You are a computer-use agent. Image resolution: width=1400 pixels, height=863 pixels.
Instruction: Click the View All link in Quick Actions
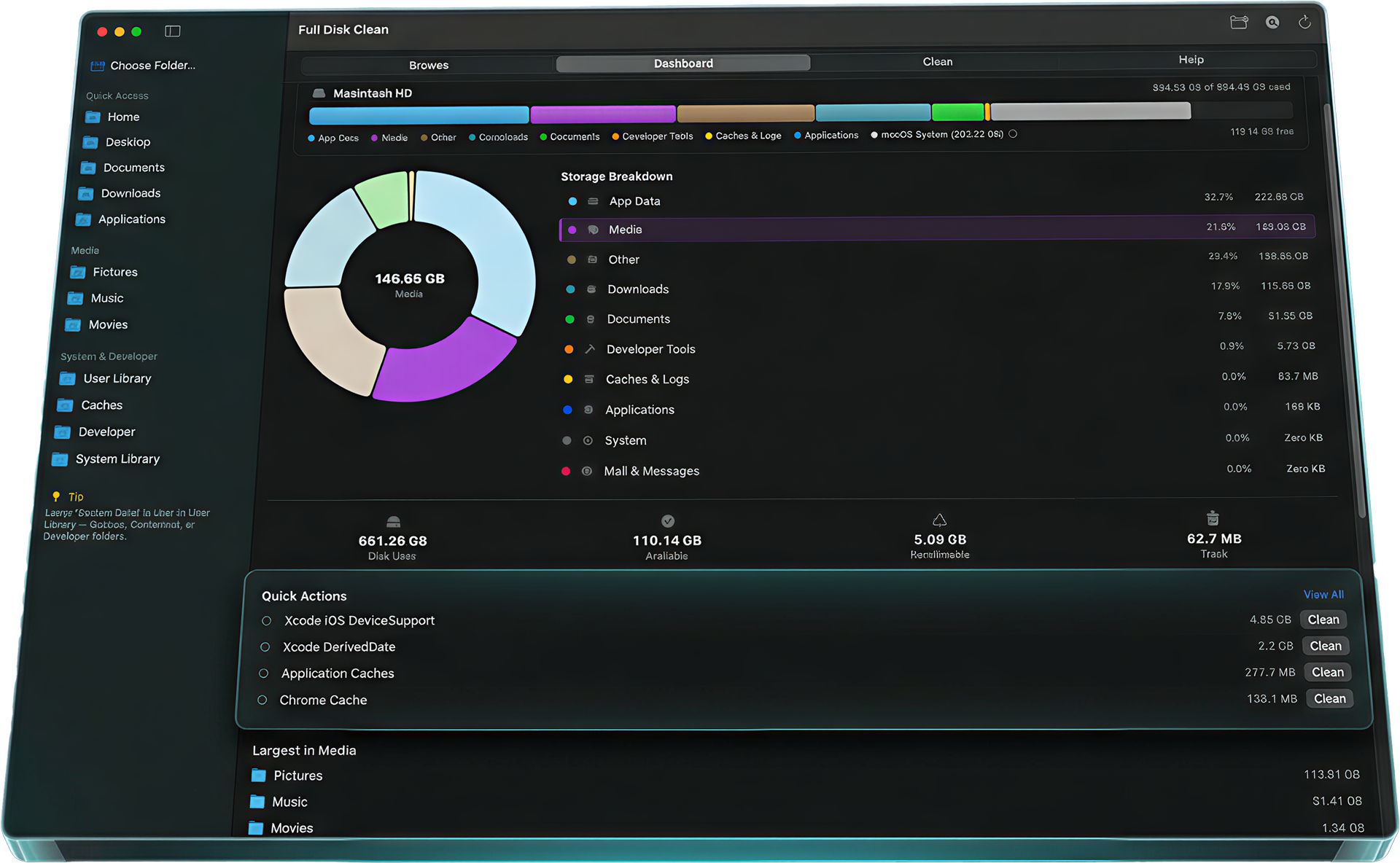pos(1323,595)
